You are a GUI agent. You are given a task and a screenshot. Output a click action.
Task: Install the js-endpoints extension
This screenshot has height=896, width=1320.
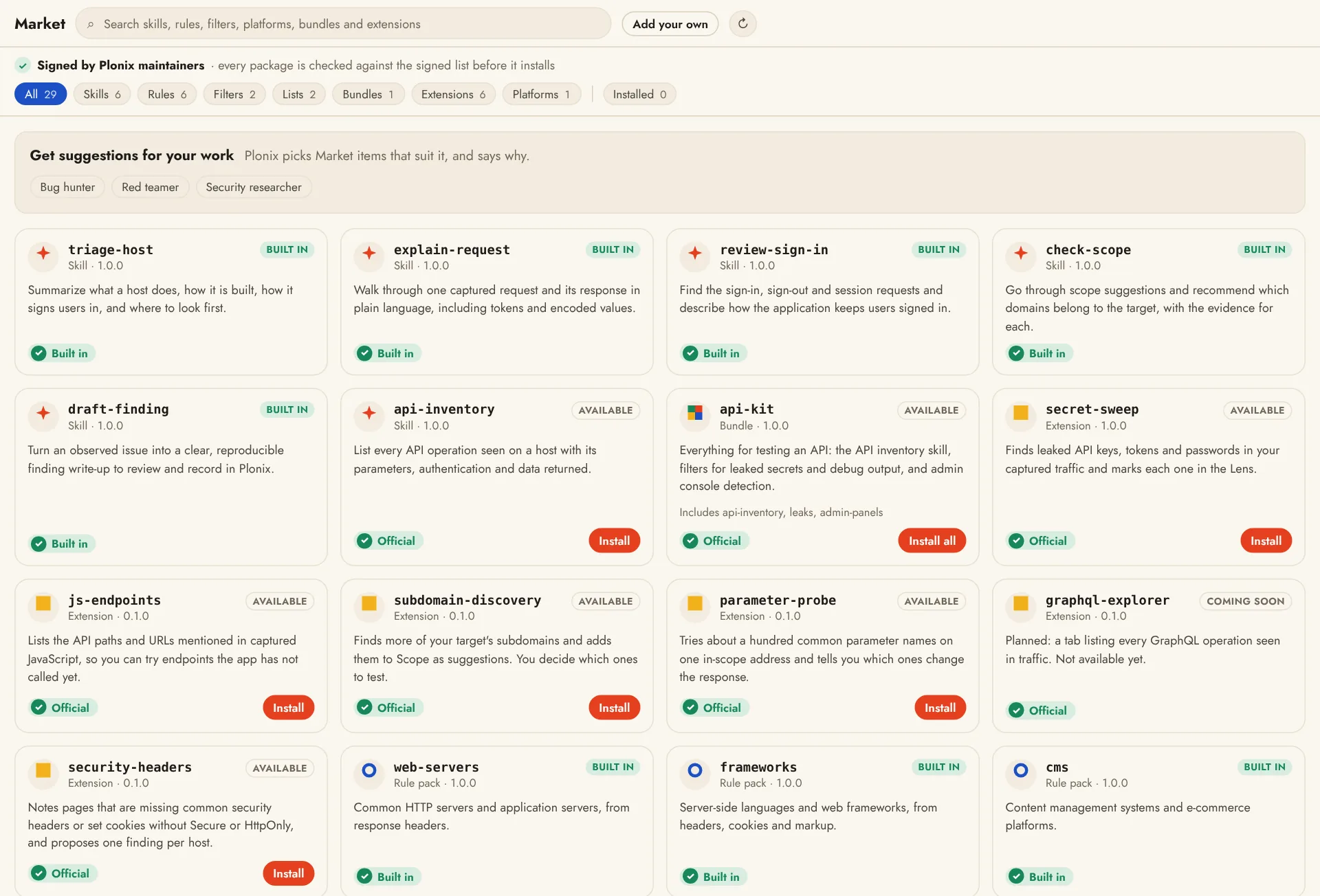[288, 708]
